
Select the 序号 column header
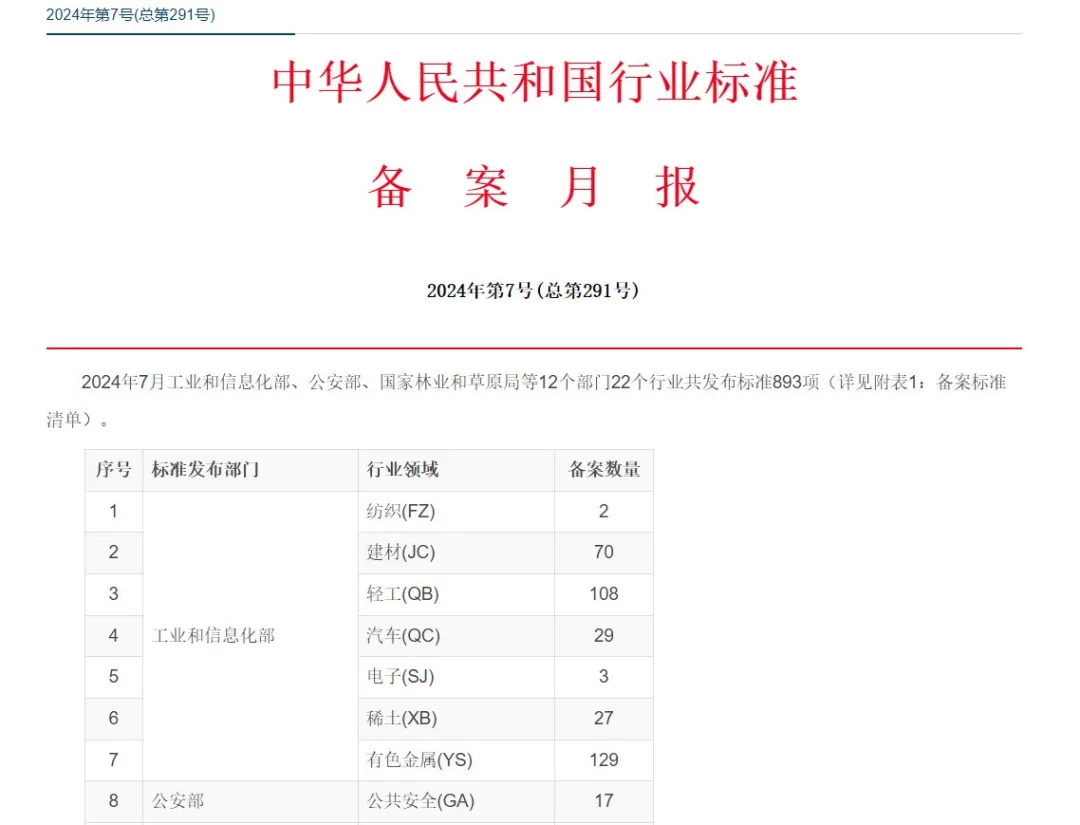coord(113,470)
